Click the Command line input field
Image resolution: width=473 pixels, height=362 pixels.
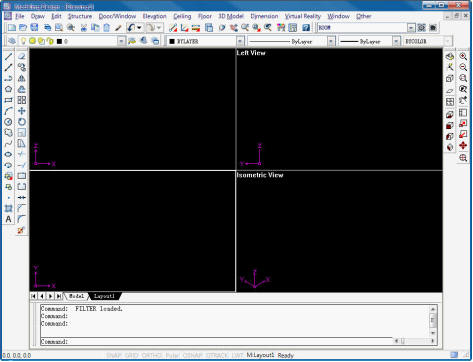[217, 342]
